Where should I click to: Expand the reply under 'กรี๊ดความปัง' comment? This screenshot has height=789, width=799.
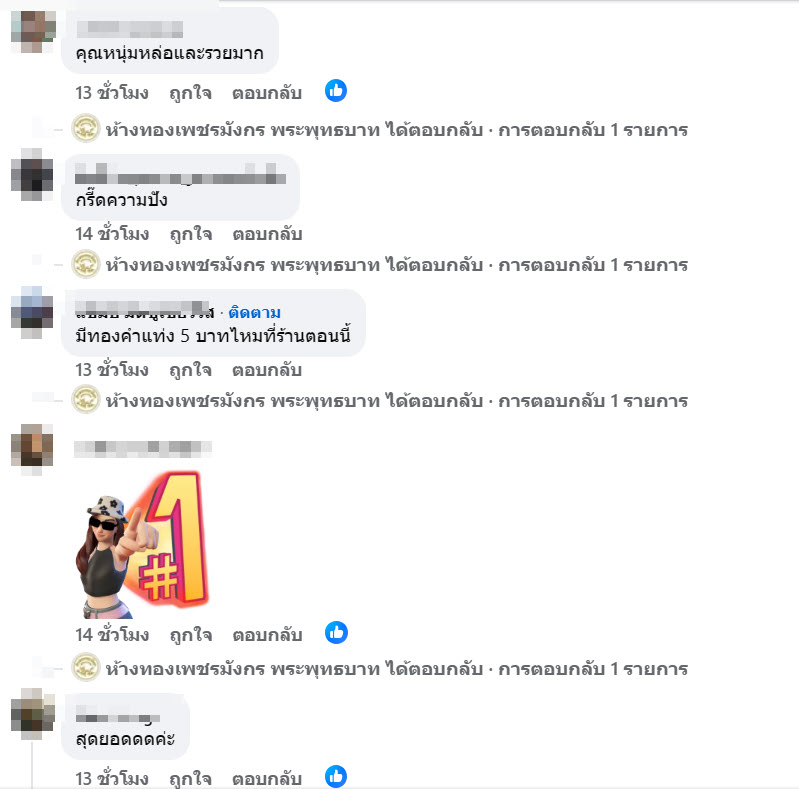coord(396,265)
